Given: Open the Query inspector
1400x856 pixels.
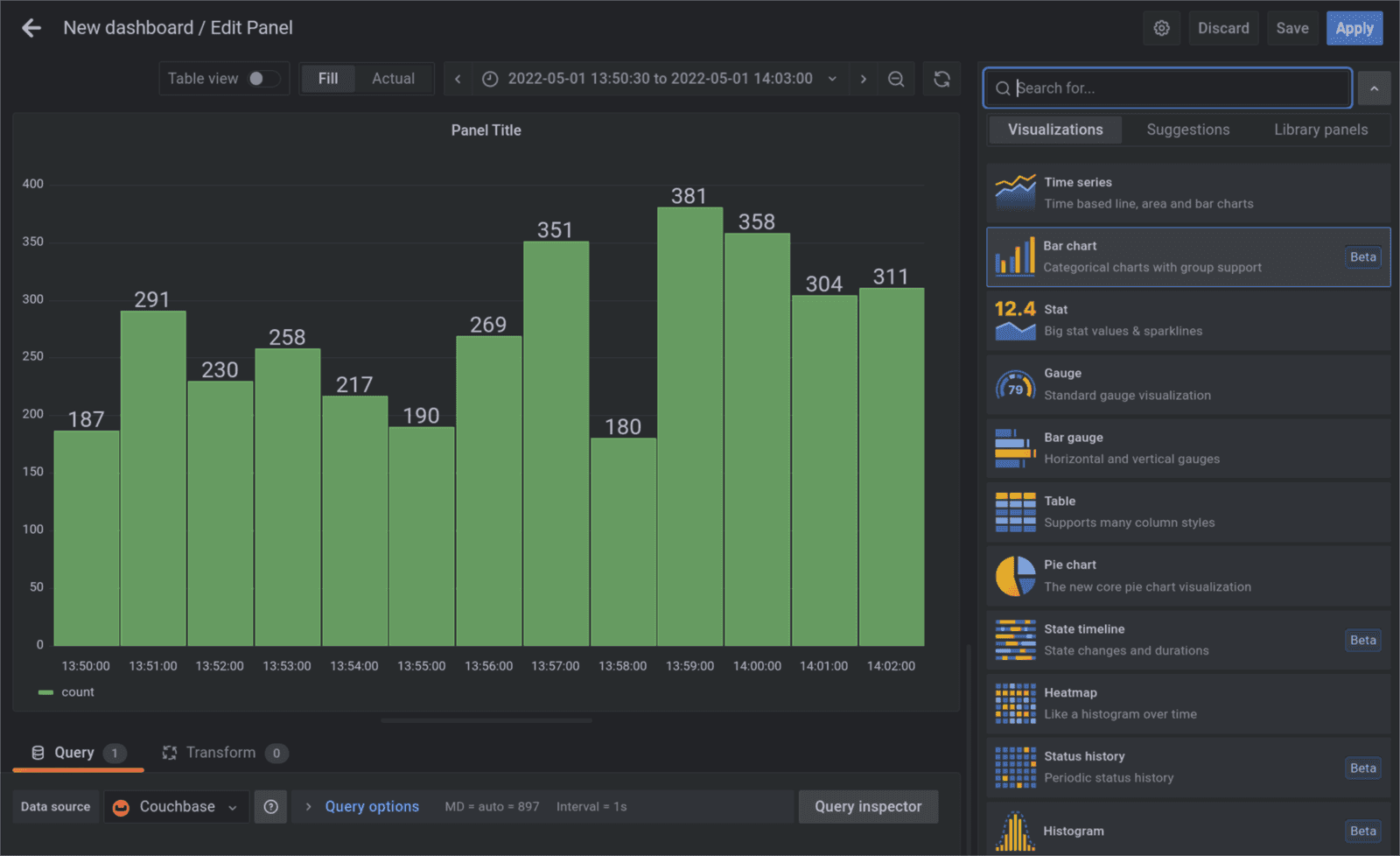Looking at the screenshot, I should (x=868, y=806).
